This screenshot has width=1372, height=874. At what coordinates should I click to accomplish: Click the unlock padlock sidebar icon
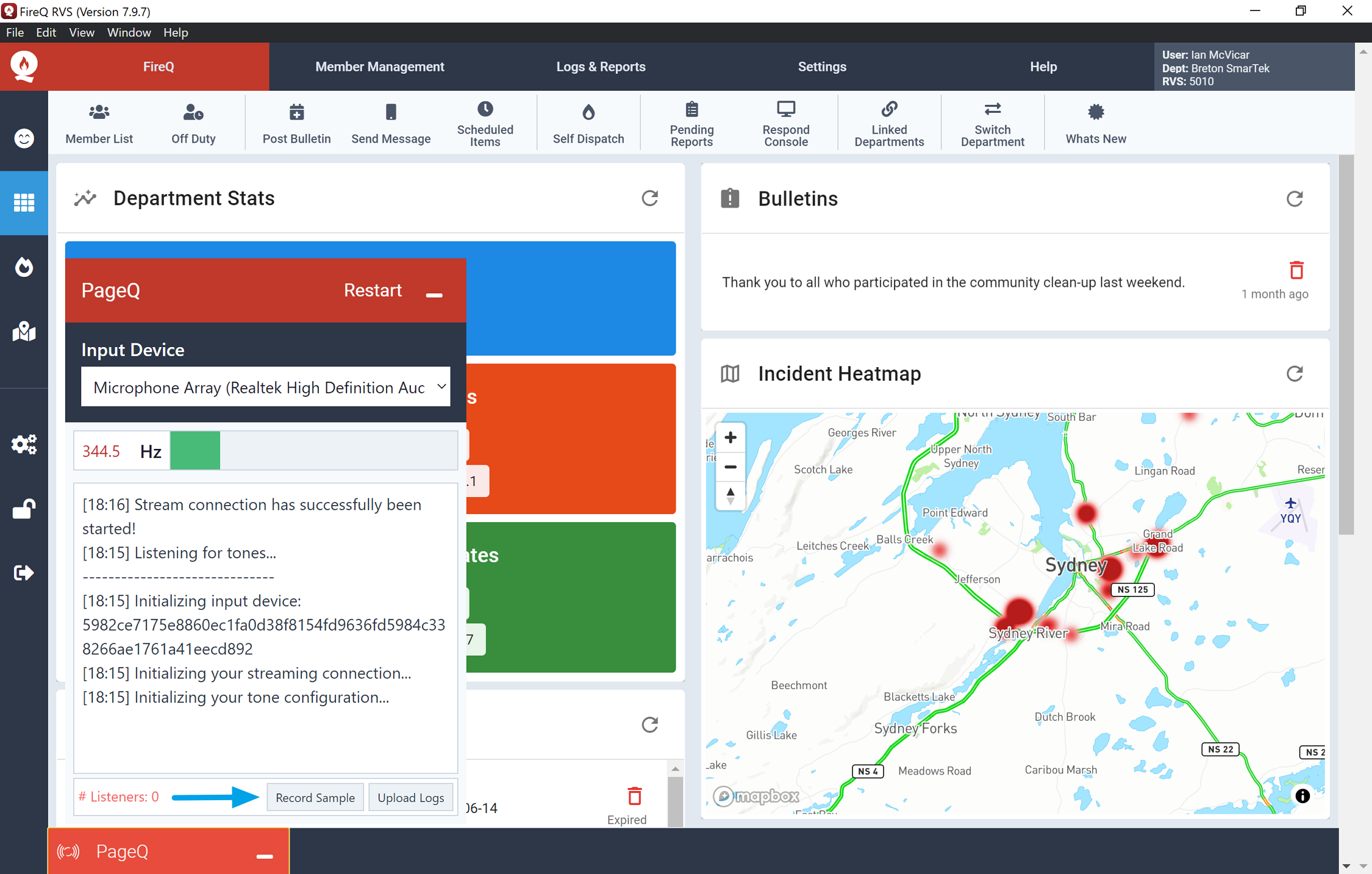click(x=24, y=508)
